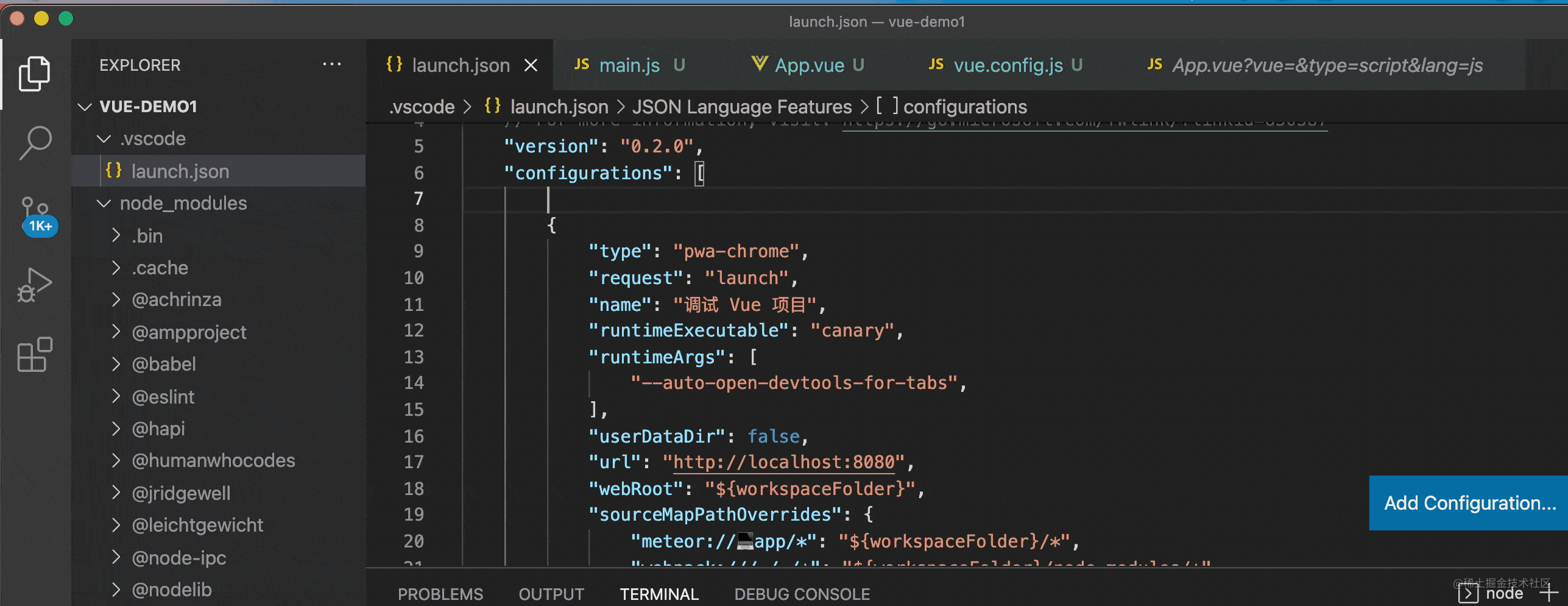Follow the http://localhost:8080 link in editor
This screenshot has height=606, width=1568.
coord(783,462)
